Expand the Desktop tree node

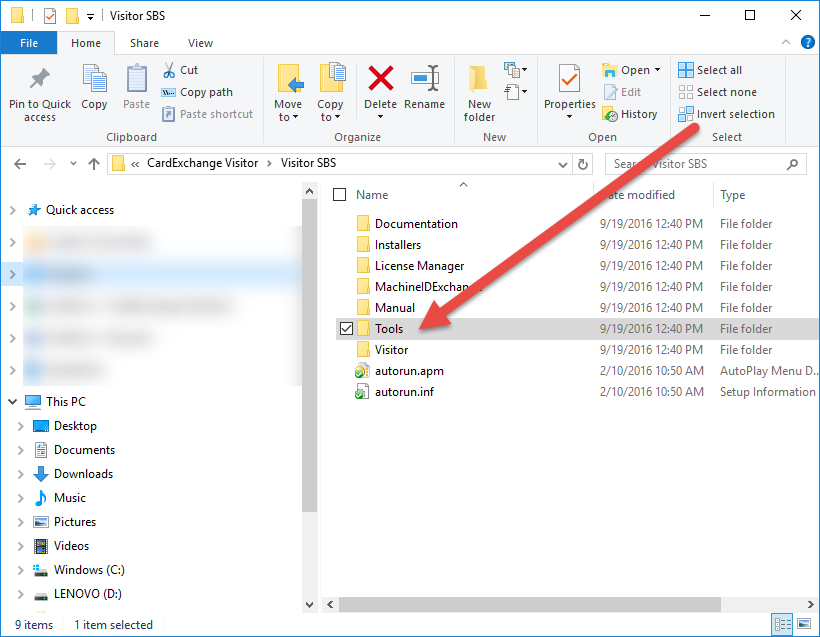coord(20,426)
